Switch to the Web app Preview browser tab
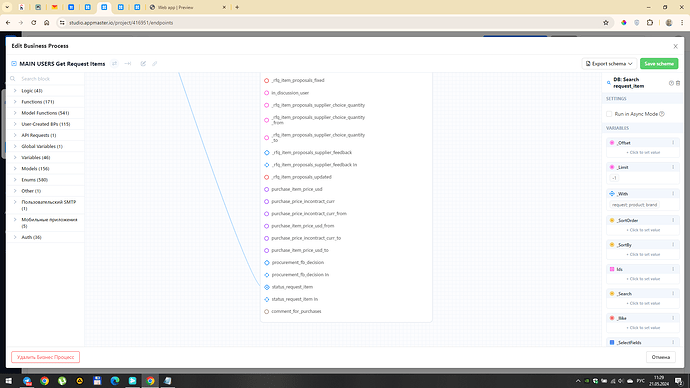 [188, 7]
